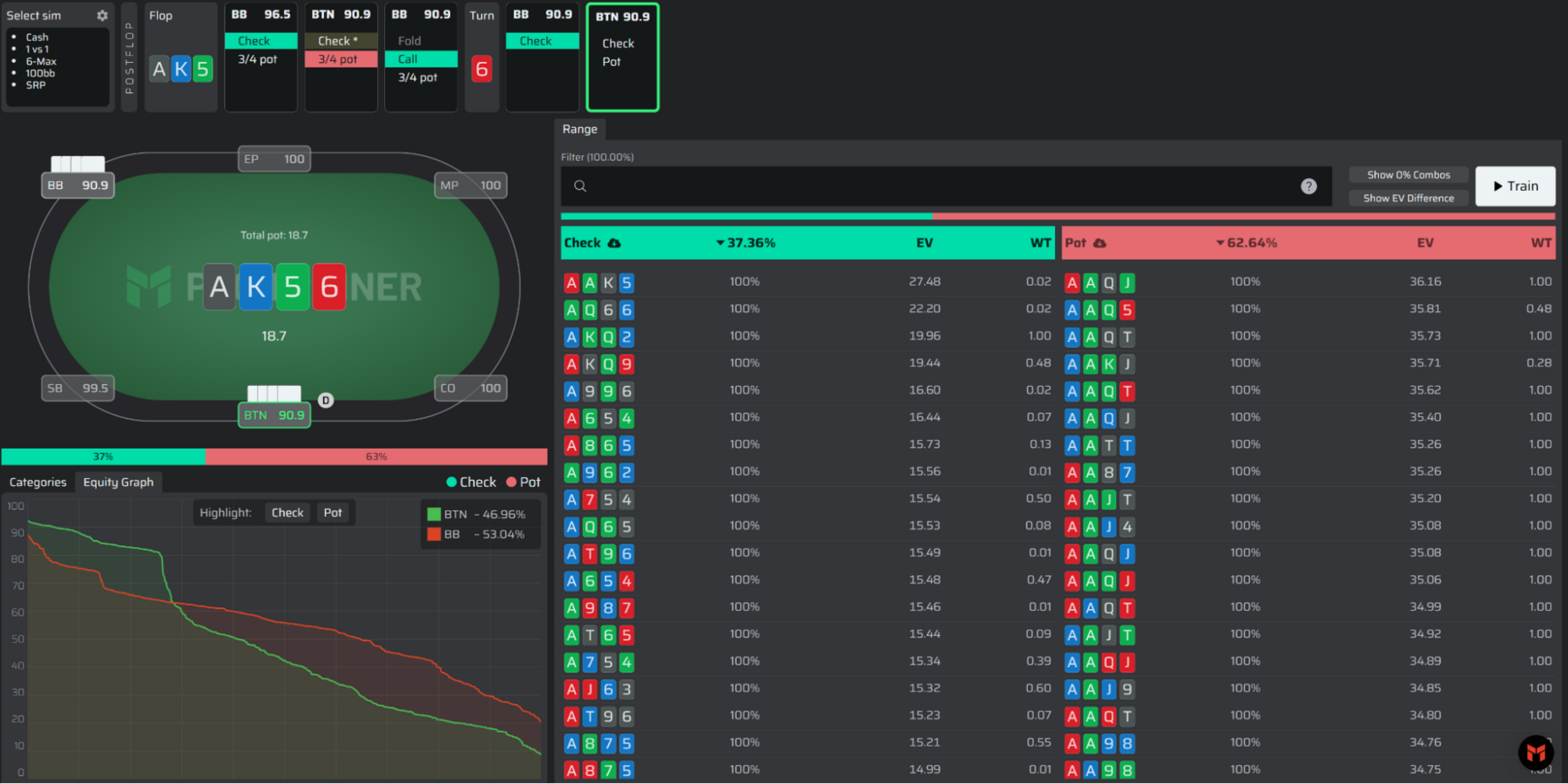The height and width of the screenshot is (784, 1568).
Task: Toggle Show 0% Combos
Action: (x=1408, y=175)
